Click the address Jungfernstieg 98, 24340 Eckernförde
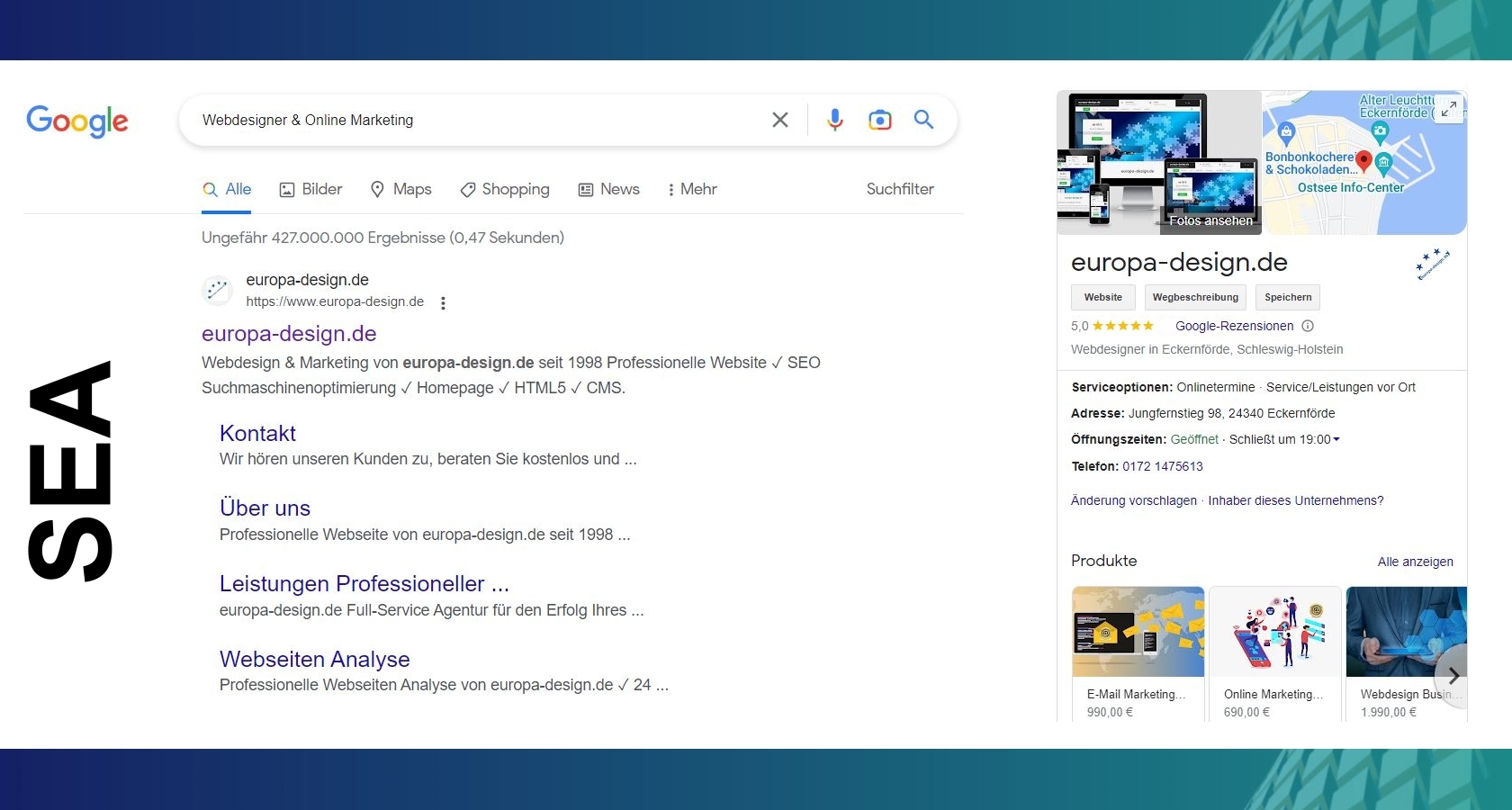1512x810 pixels. pyautogui.click(x=1231, y=413)
